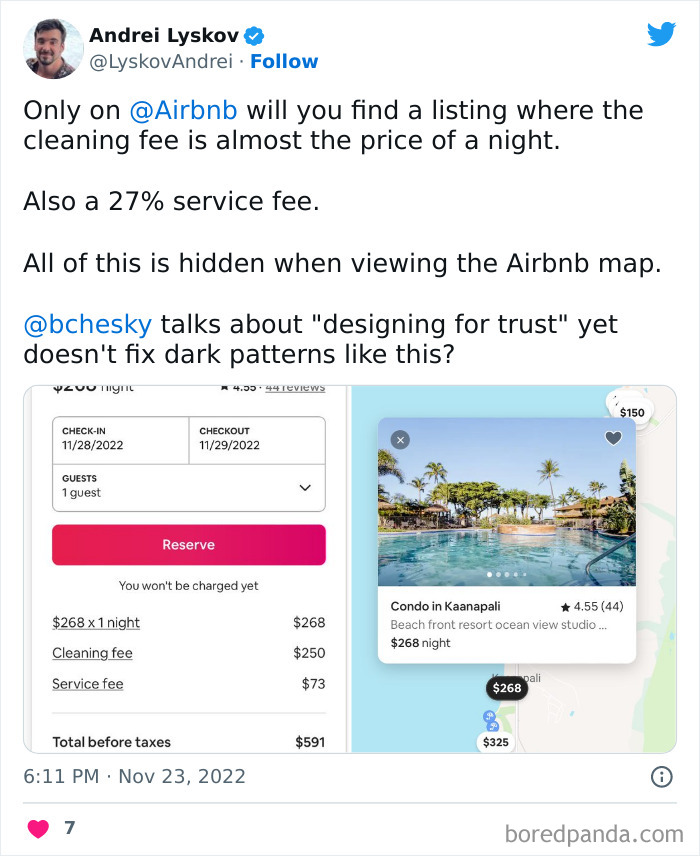Dismiss the Condo in Kaanapali card via X icon

click(400, 440)
